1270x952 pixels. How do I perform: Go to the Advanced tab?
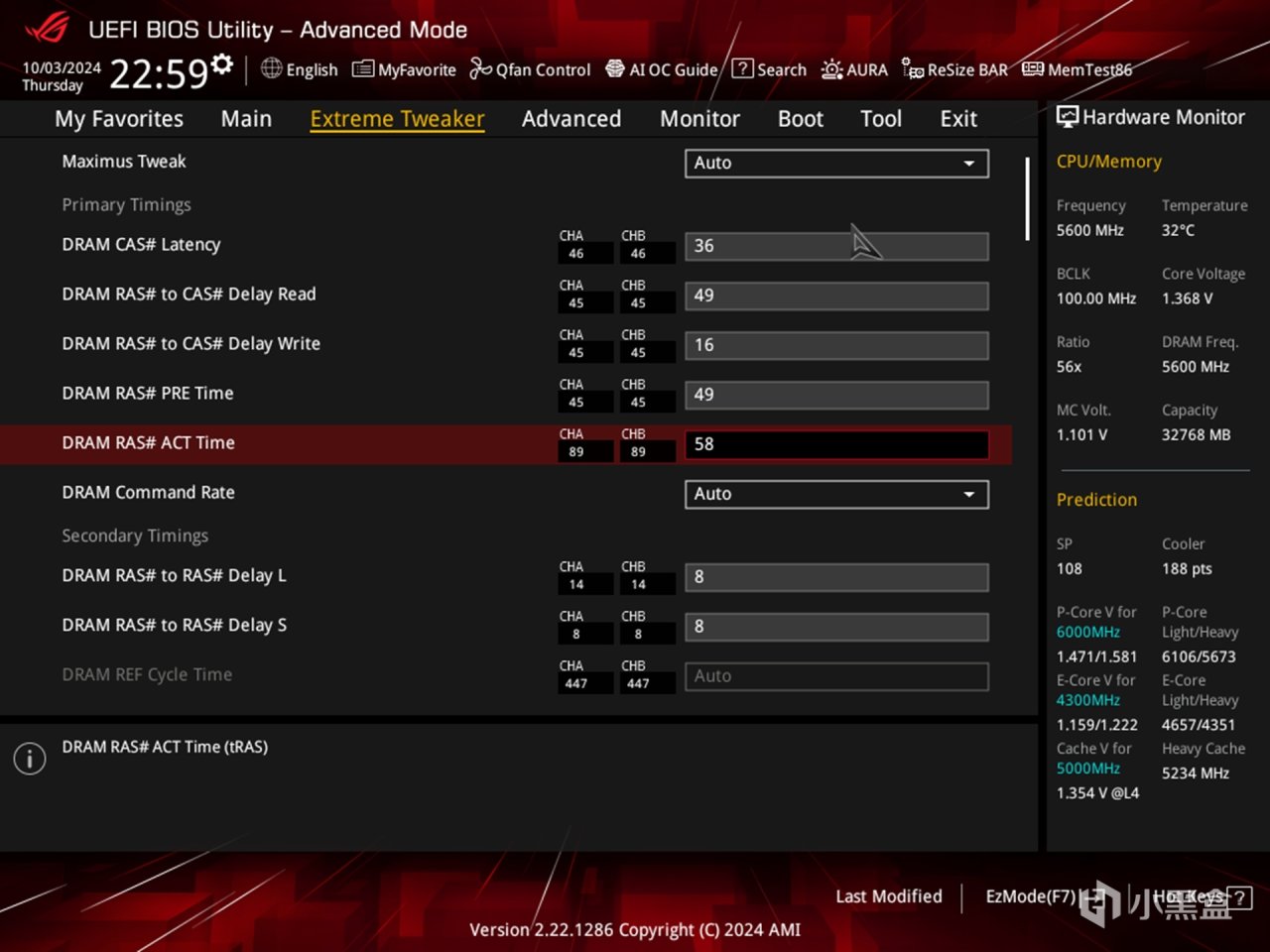(x=571, y=119)
